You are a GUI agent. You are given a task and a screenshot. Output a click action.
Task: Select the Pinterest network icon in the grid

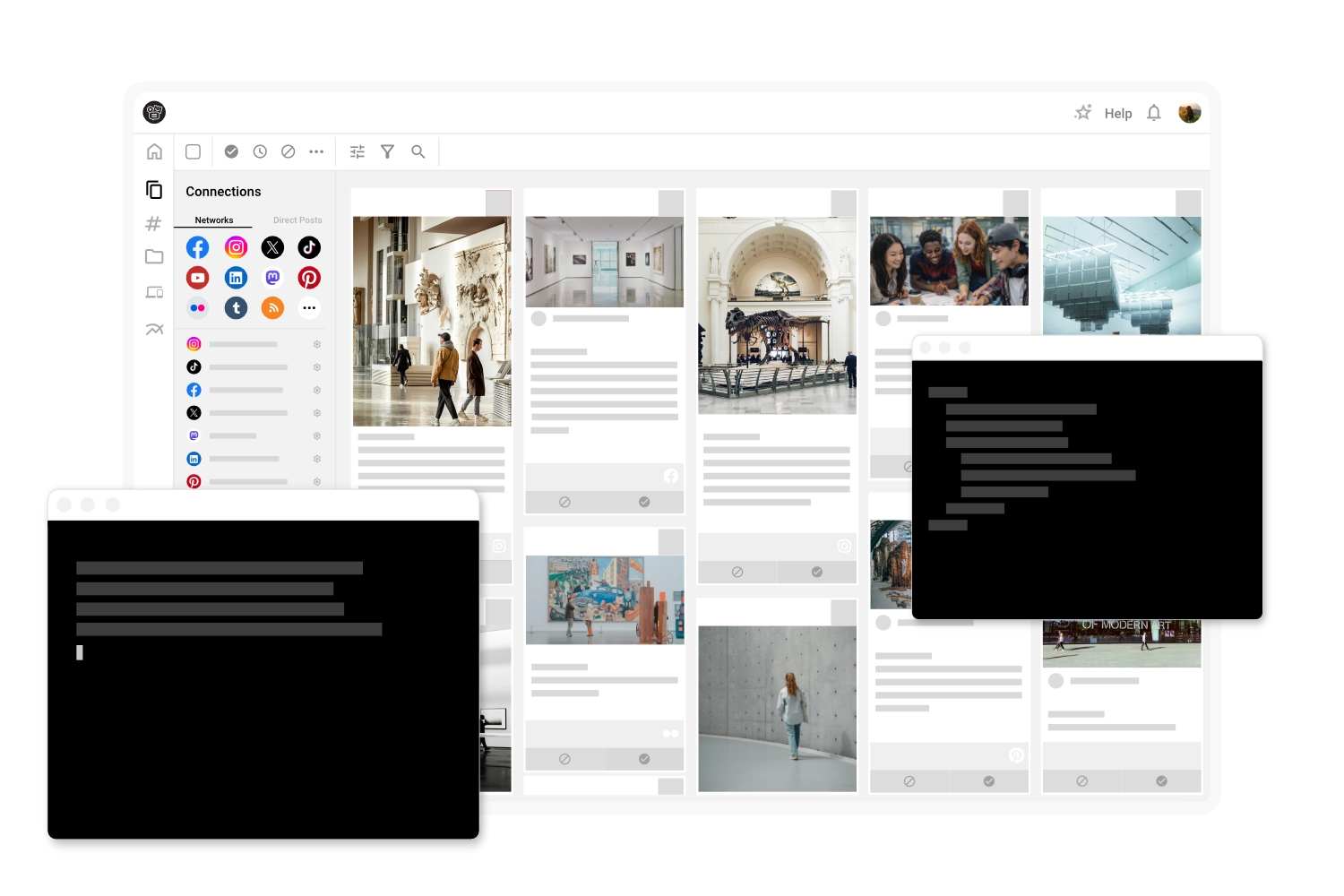[309, 278]
